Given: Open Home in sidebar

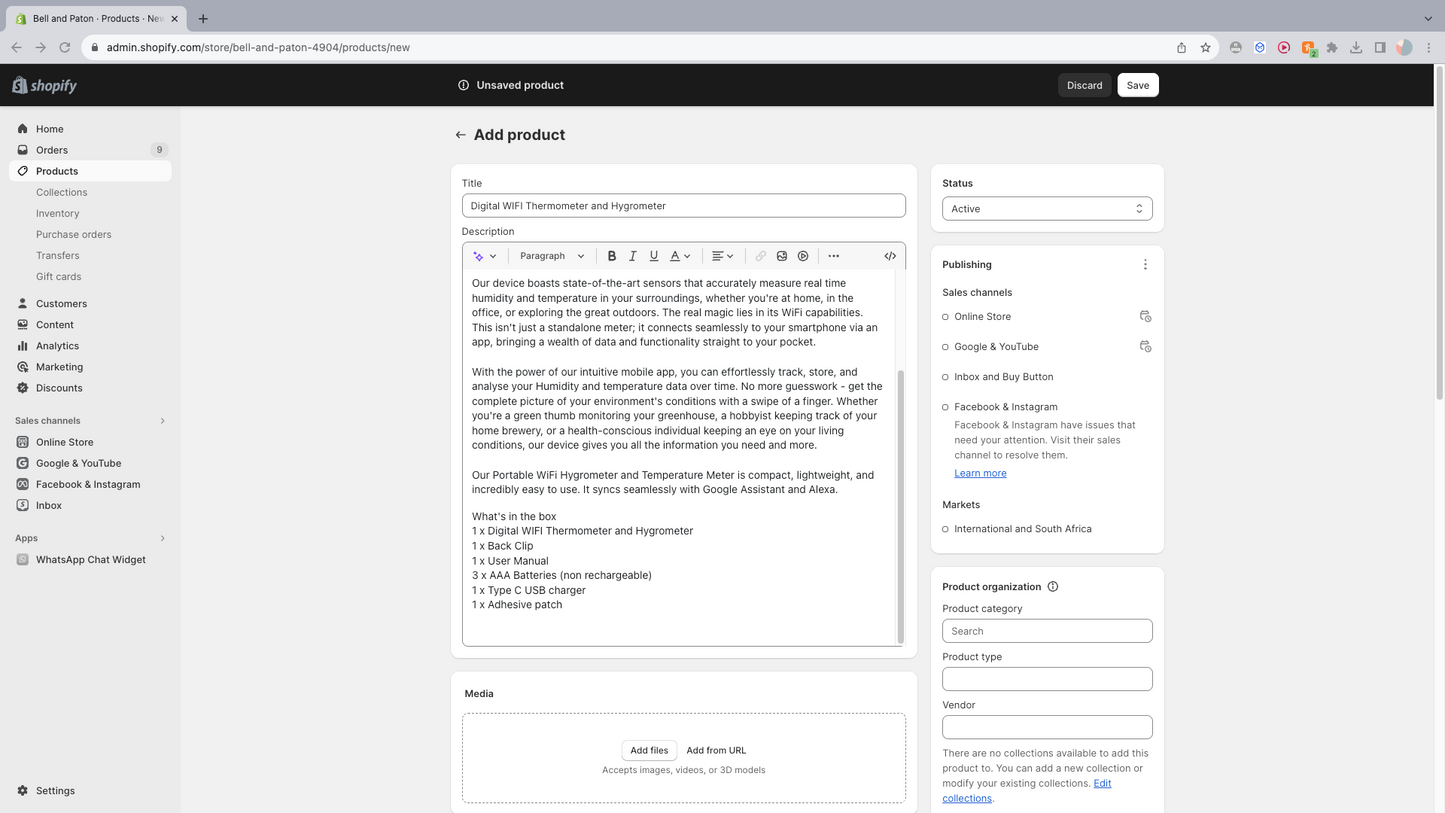Looking at the screenshot, I should tap(90, 129).
